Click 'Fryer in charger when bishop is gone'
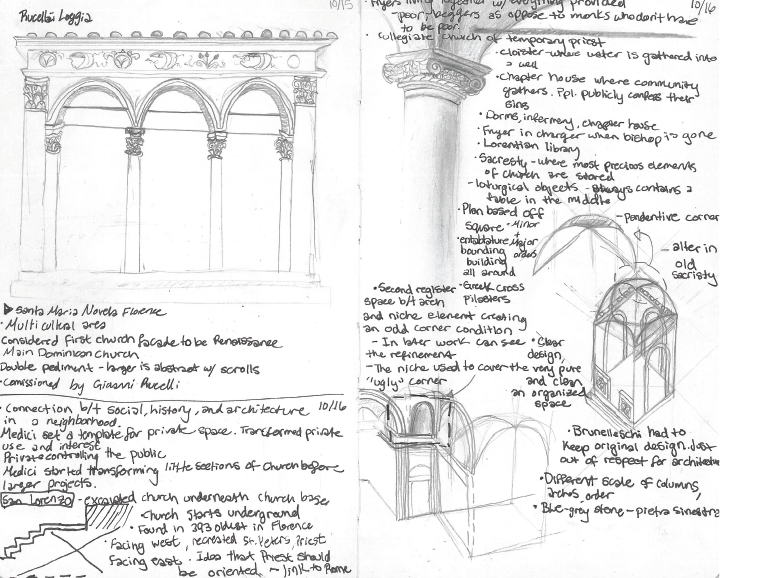The image size is (761, 578). (597, 133)
